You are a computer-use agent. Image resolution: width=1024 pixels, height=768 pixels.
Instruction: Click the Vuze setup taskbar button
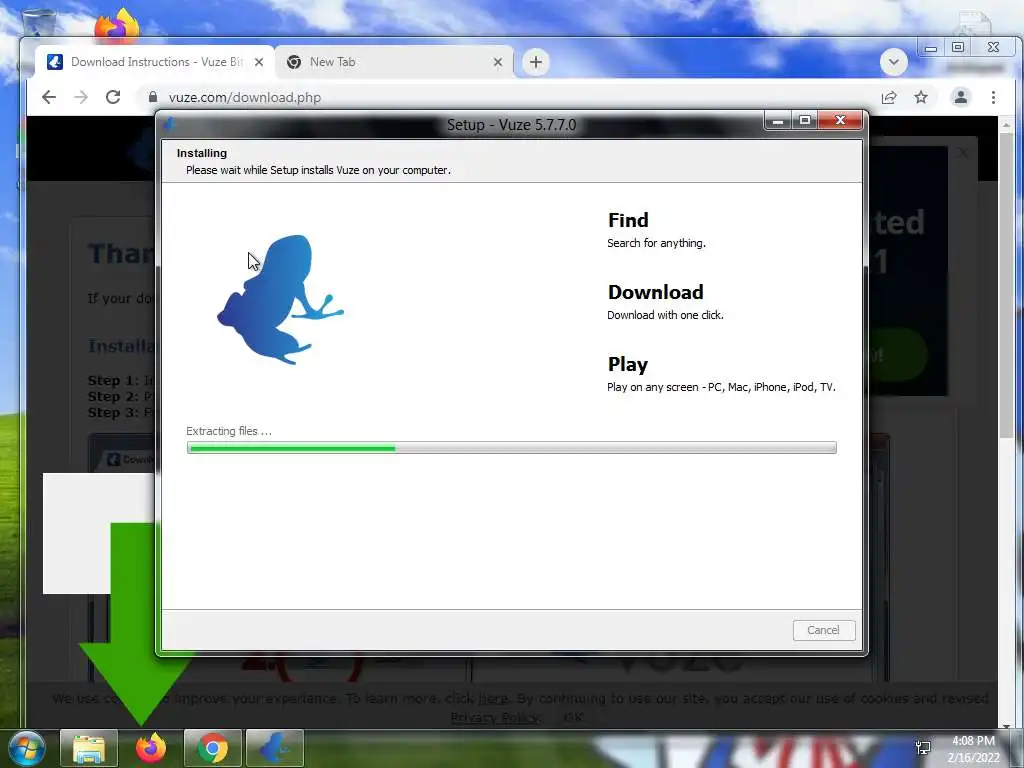pos(275,748)
